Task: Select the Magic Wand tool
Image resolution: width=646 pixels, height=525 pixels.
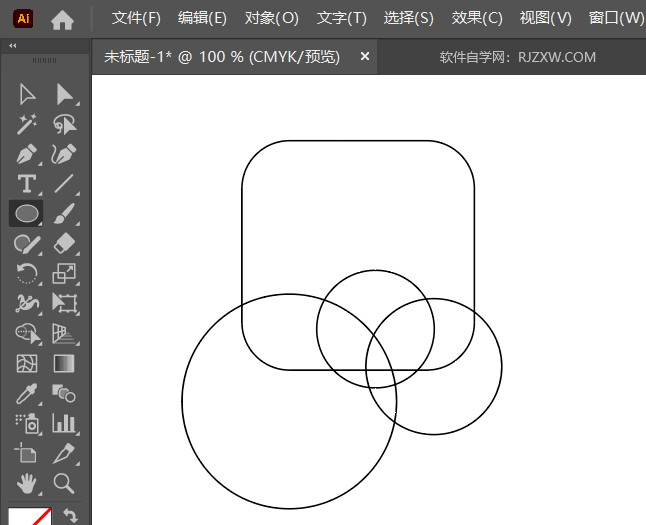Action: [27, 124]
